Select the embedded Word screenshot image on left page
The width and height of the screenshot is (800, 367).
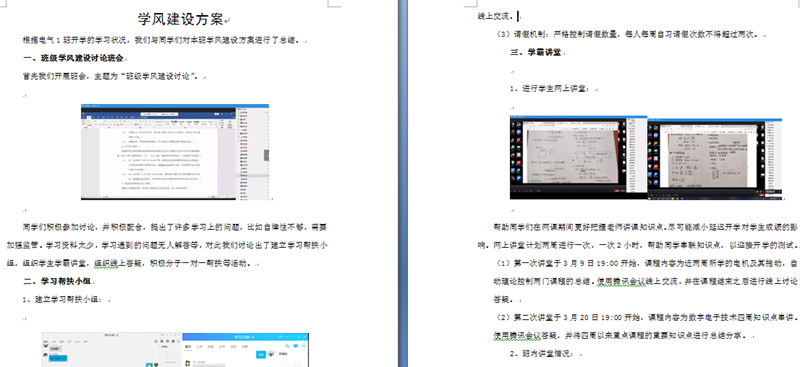point(175,152)
